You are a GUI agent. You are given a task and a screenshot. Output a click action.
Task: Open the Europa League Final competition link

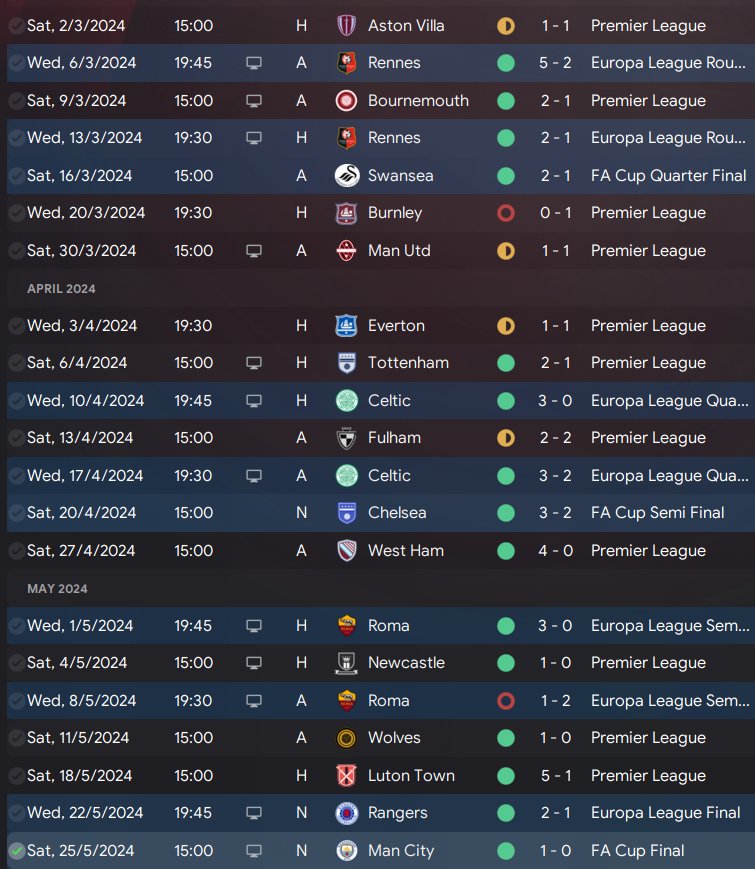click(665, 813)
